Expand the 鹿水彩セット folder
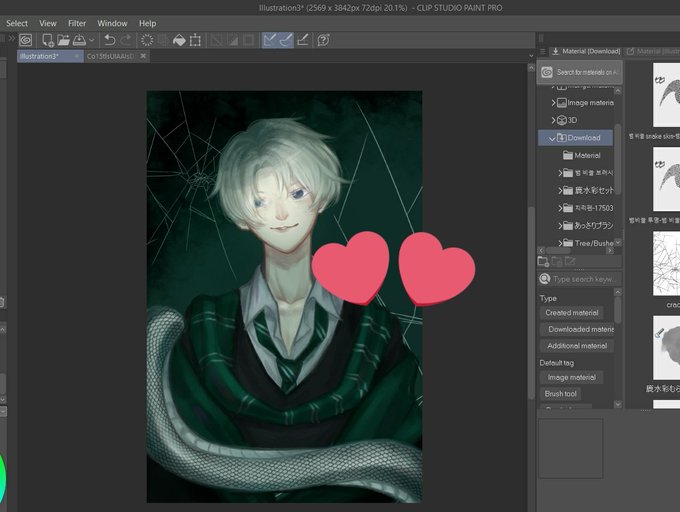 (x=560, y=190)
